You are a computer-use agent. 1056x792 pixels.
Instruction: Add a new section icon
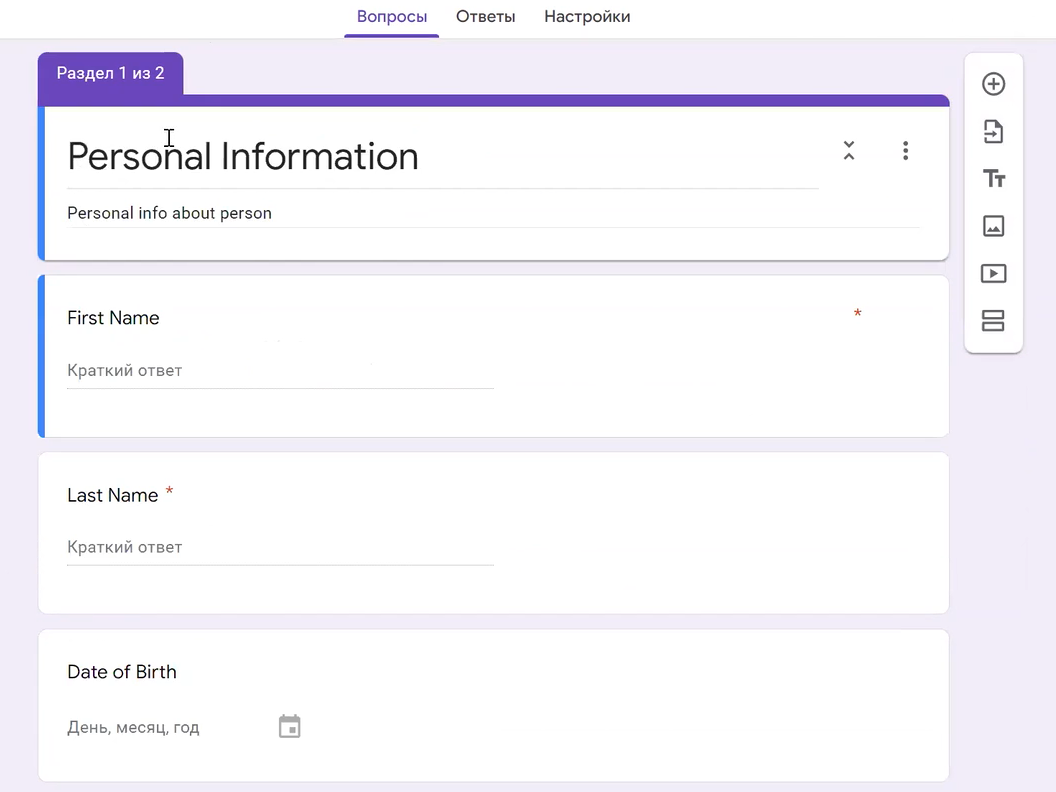(993, 321)
